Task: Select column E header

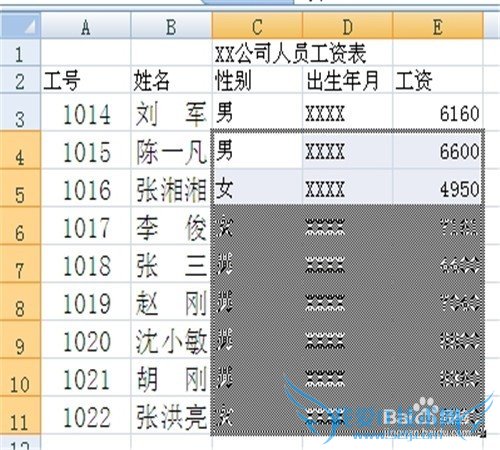Action: [438, 26]
